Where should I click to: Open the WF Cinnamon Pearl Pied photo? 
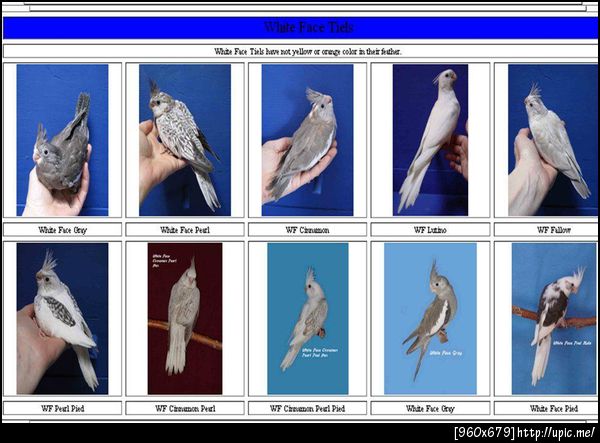click(308, 318)
